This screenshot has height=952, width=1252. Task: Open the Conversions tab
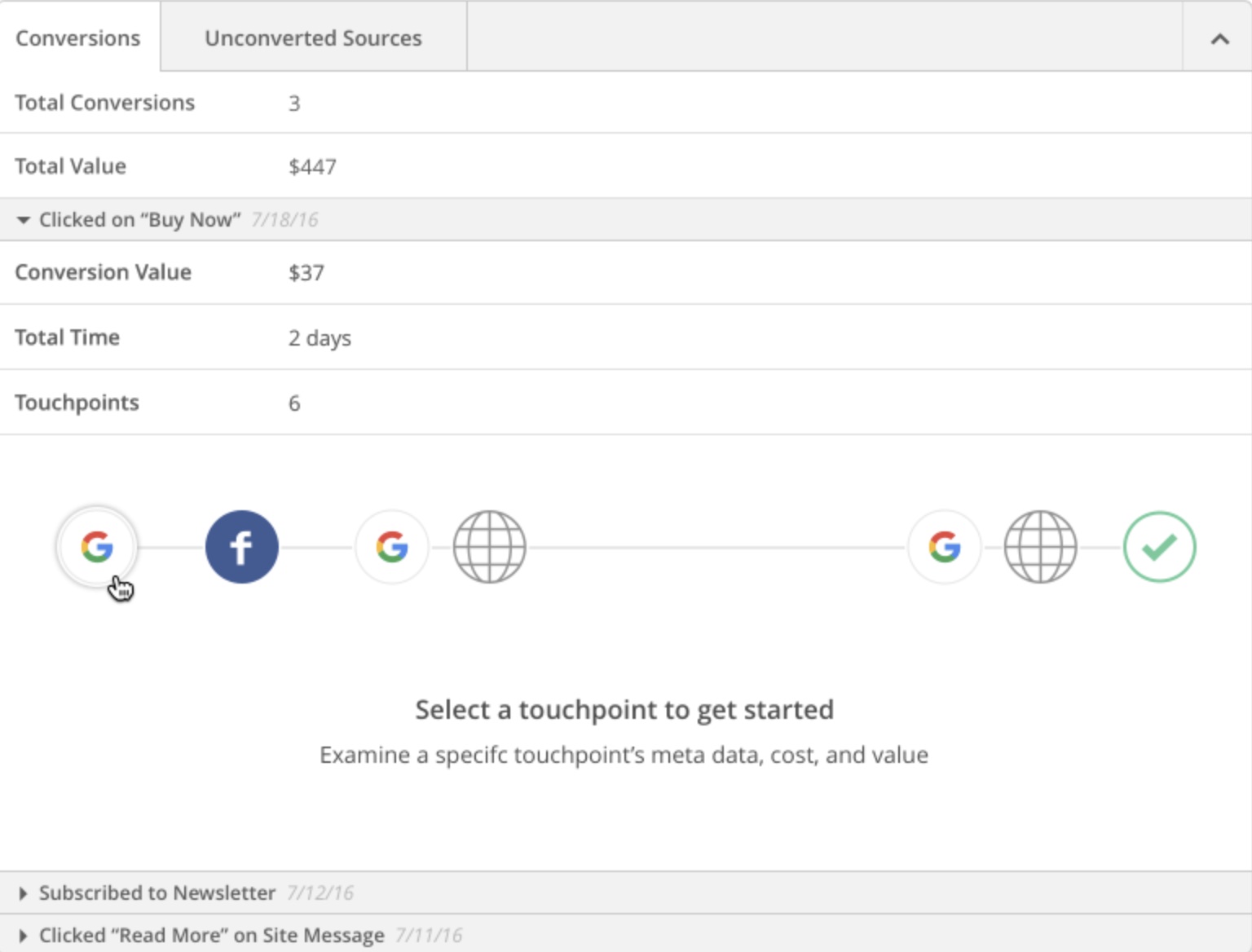pos(78,38)
